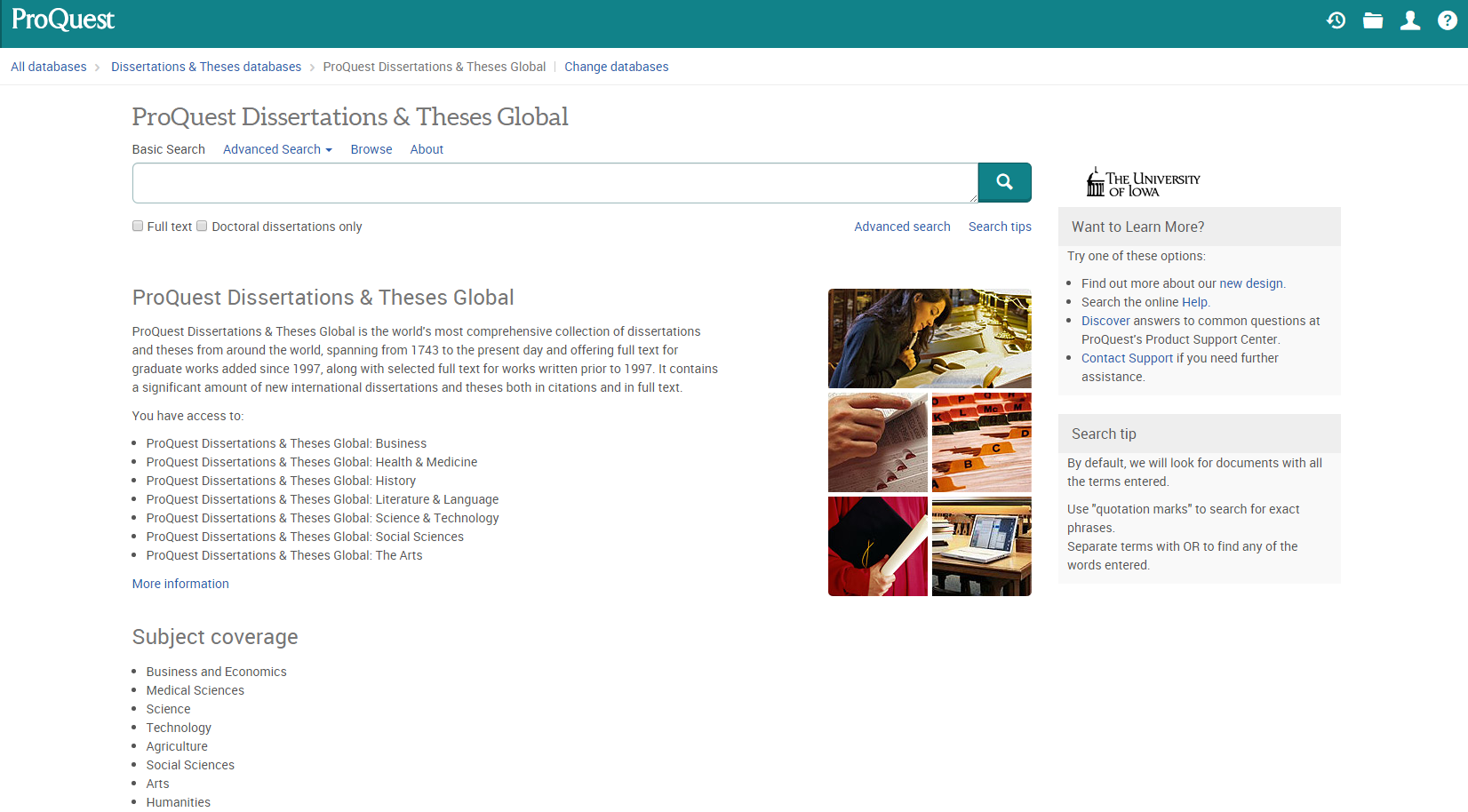The image size is (1468, 812).
Task: Click the Contact Support link
Action: click(x=1127, y=358)
